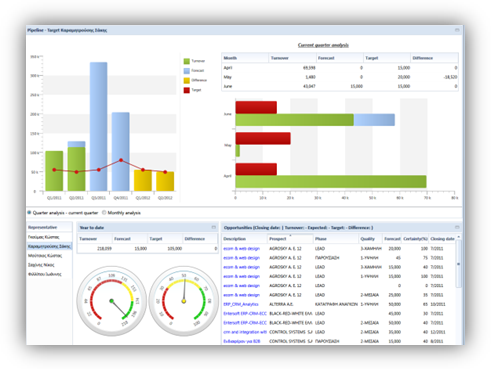Click the blue Forecast legend swatch
The height and width of the screenshot is (369, 491).
point(187,71)
